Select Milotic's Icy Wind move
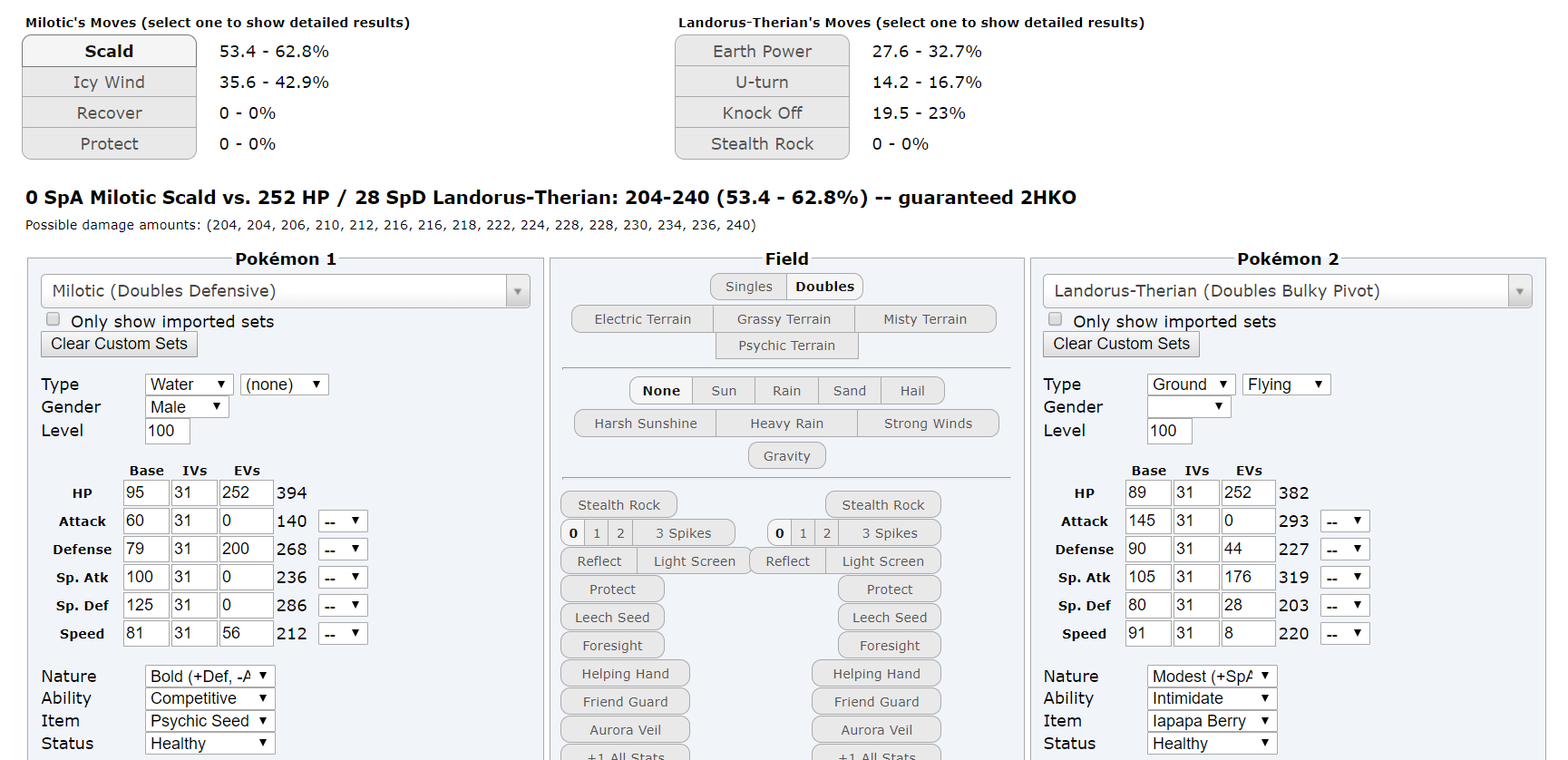The image size is (1568, 760). (109, 82)
